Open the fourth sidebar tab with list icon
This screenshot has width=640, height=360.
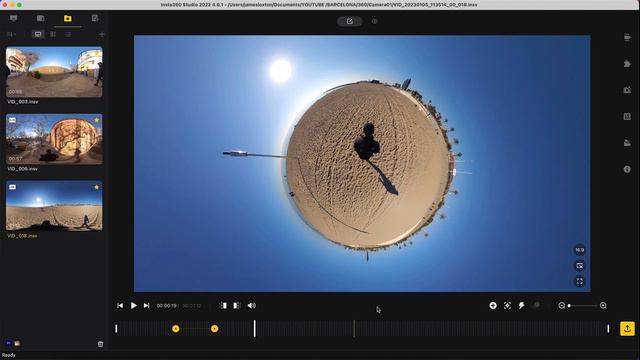(x=95, y=18)
